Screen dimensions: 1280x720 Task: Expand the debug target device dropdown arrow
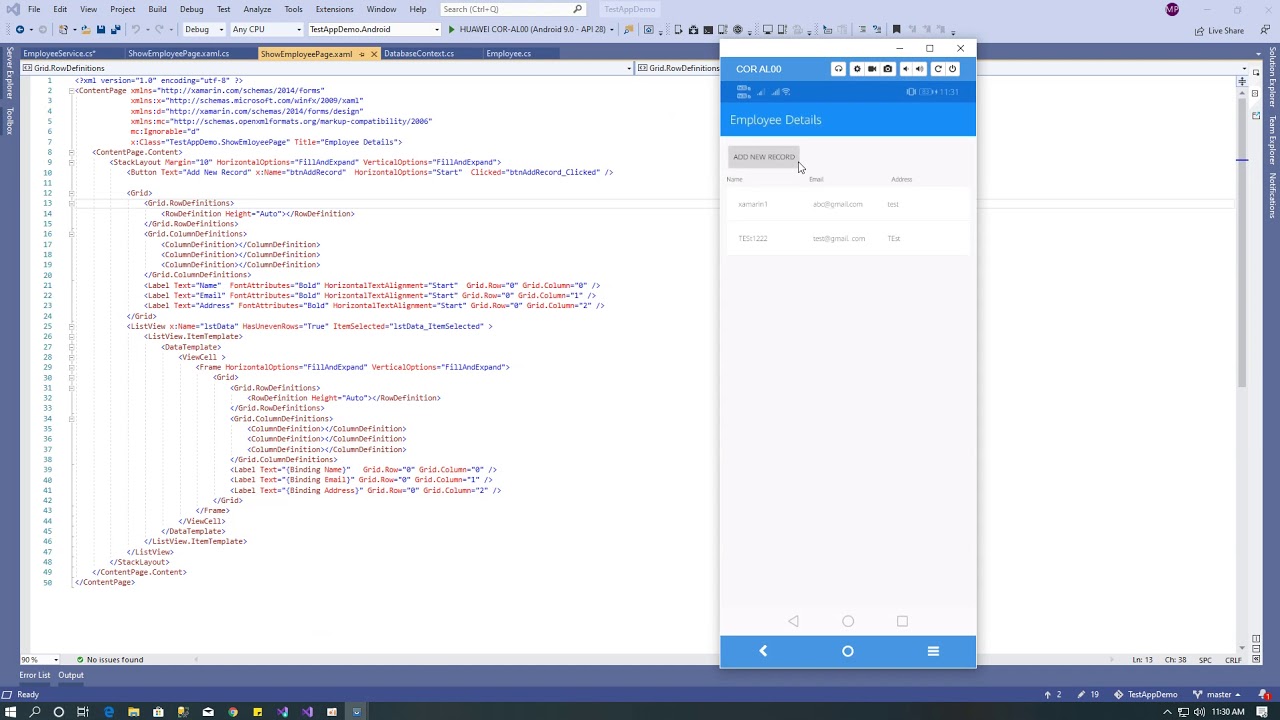click(614, 29)
